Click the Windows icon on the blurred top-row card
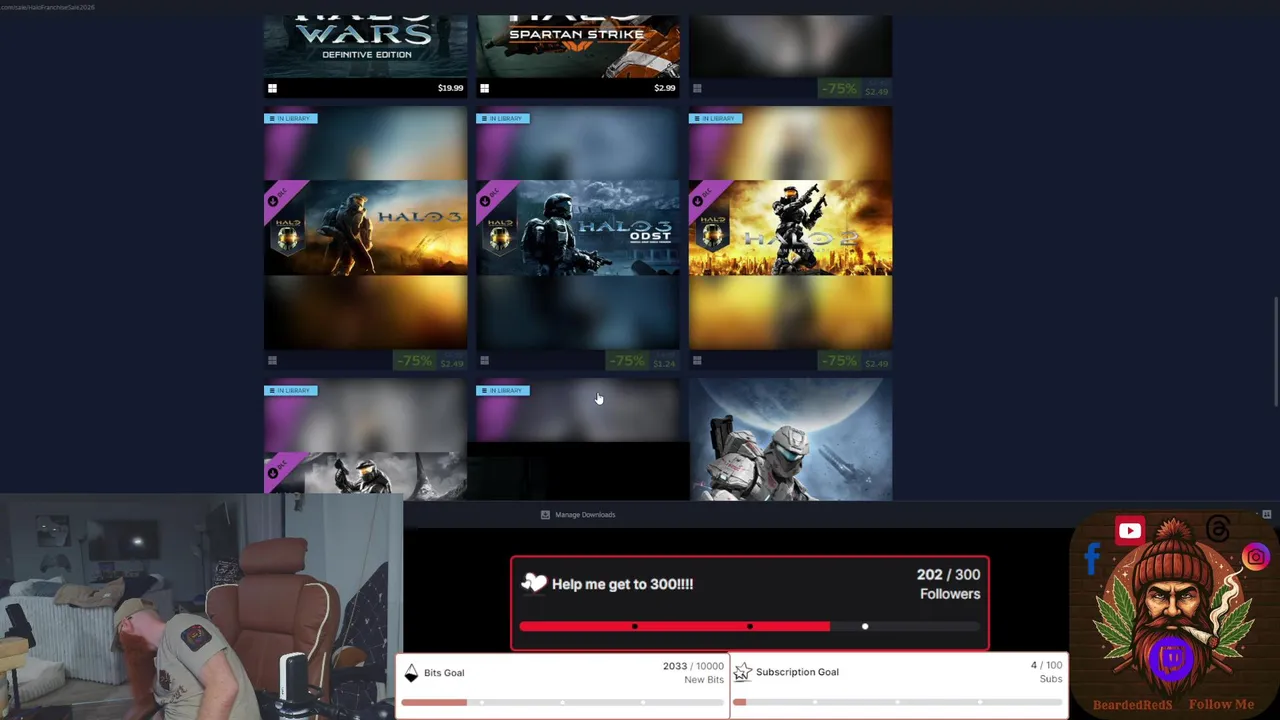The image size is (1280, 720). click(697, 88)
